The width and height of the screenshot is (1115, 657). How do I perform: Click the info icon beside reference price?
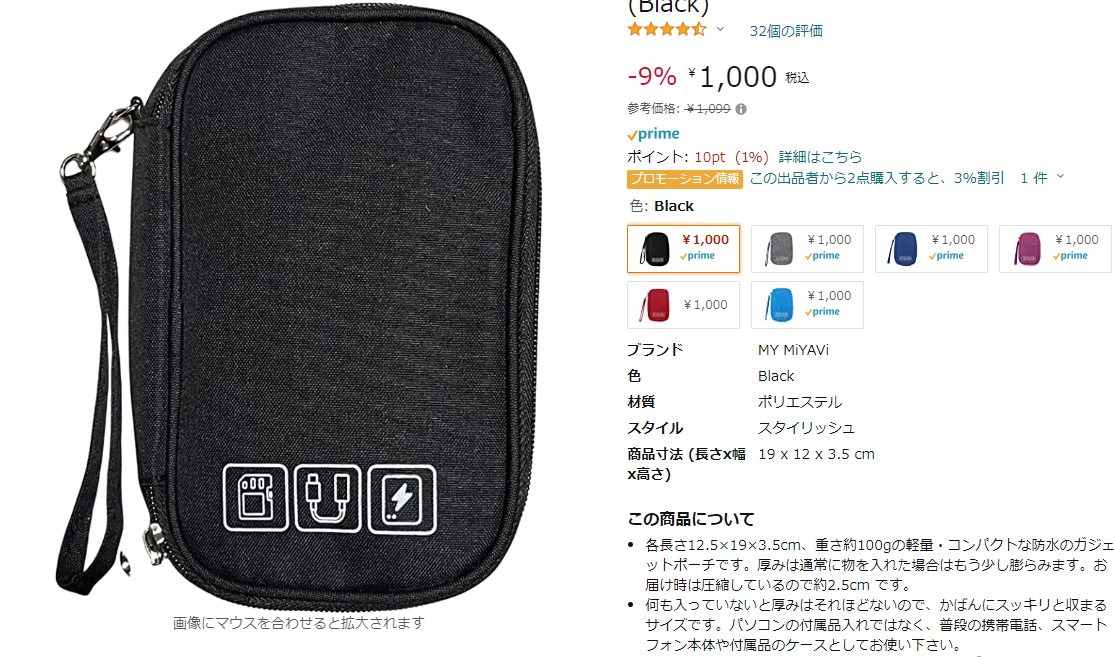pos(741,109)
